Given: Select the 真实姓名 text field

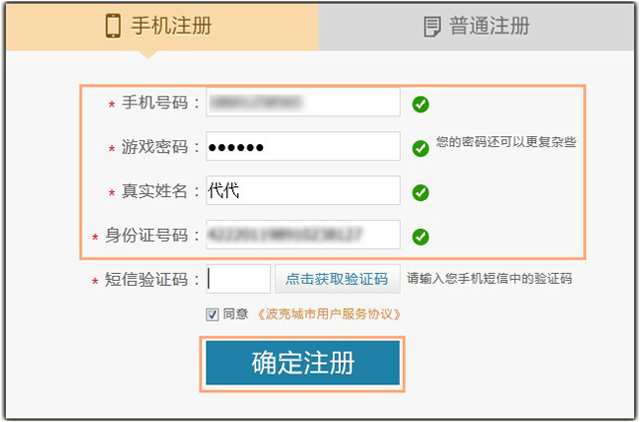Looking at the screenshot, I should pyautogui.click(x=302, y=191).
